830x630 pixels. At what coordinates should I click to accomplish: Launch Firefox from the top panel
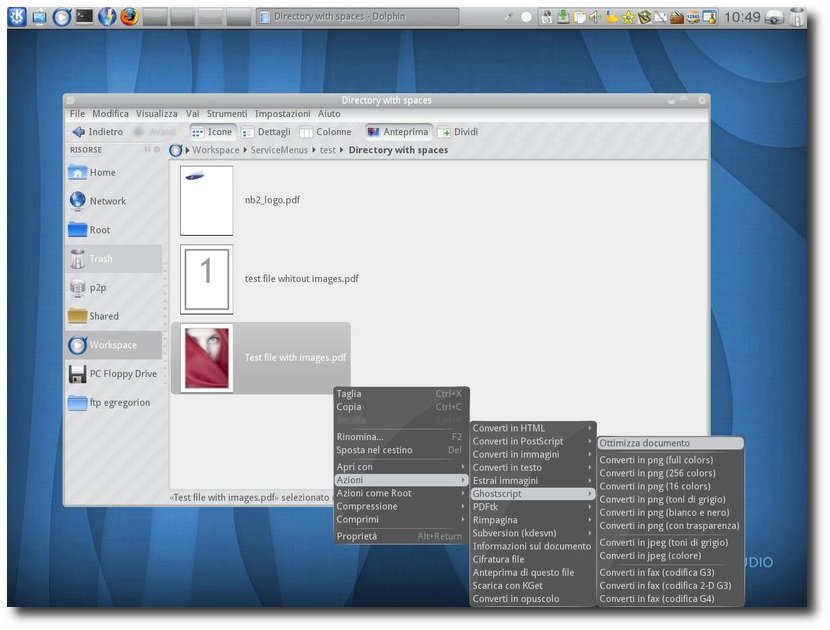coord(130,17)
